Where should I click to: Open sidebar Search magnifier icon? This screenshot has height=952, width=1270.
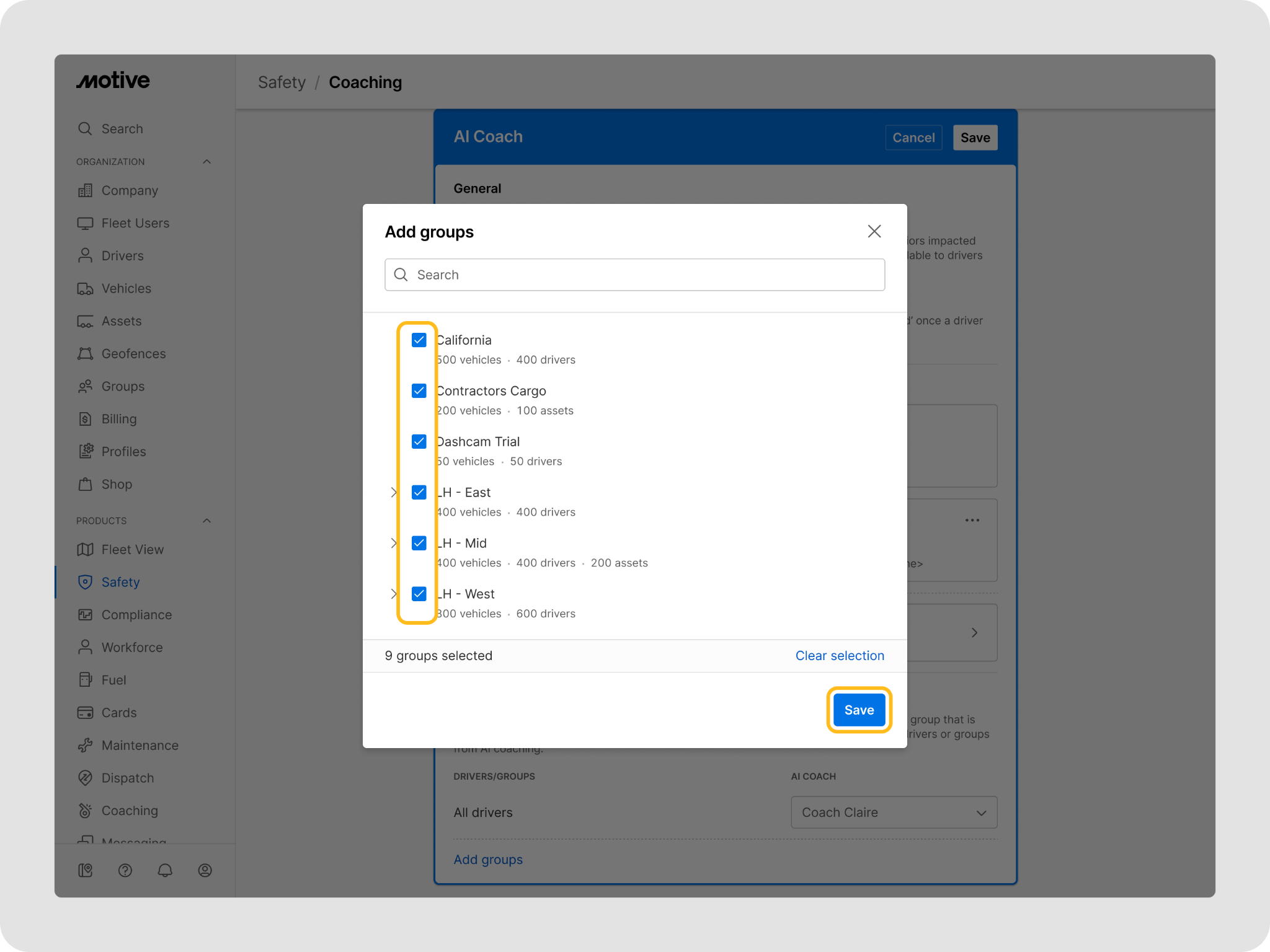click(x=85, y=128)
